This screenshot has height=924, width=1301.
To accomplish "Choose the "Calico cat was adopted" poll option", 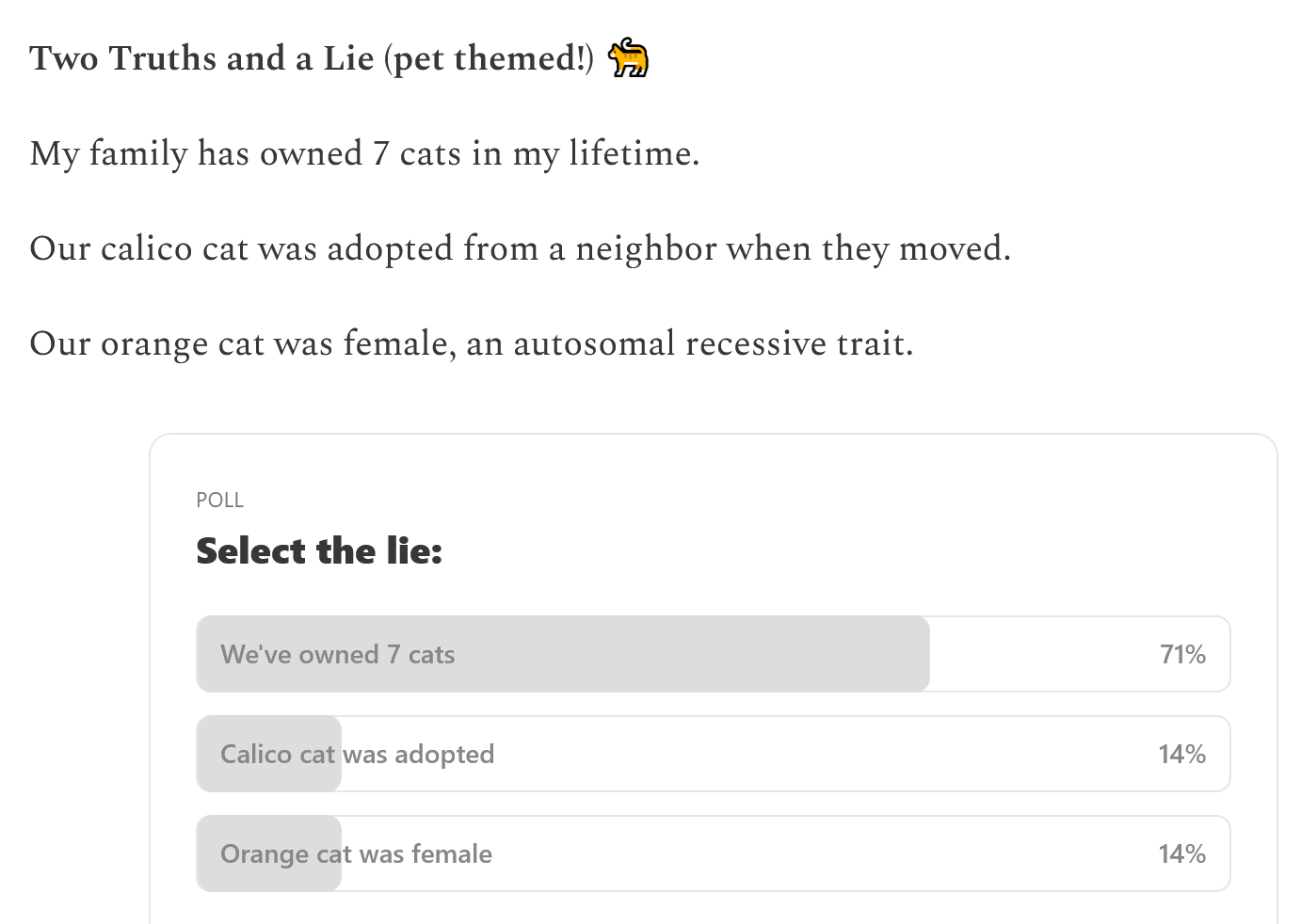I will (713, 754).
